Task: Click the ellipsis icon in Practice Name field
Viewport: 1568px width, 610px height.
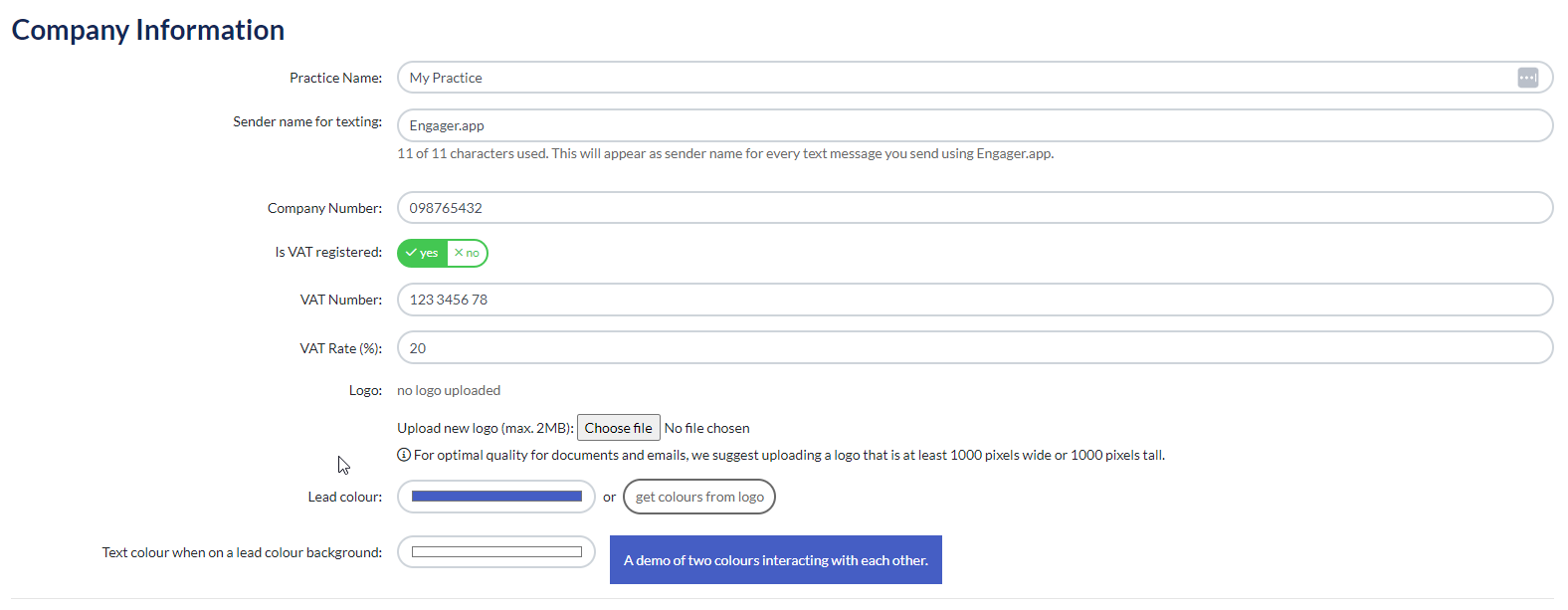Action: [x=1527, y=78]
